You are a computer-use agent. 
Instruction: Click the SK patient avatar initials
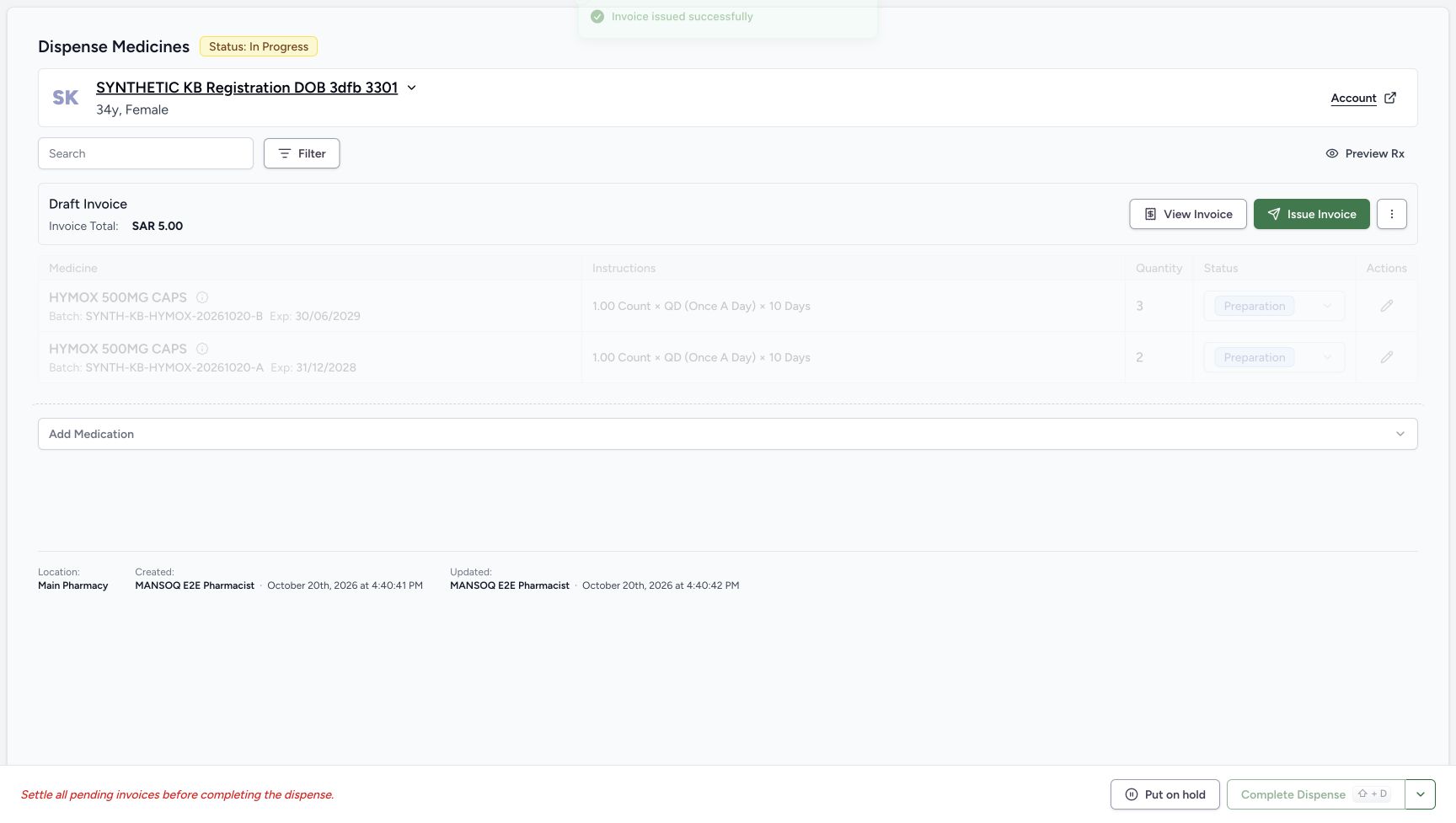click(x=66, y=98)
